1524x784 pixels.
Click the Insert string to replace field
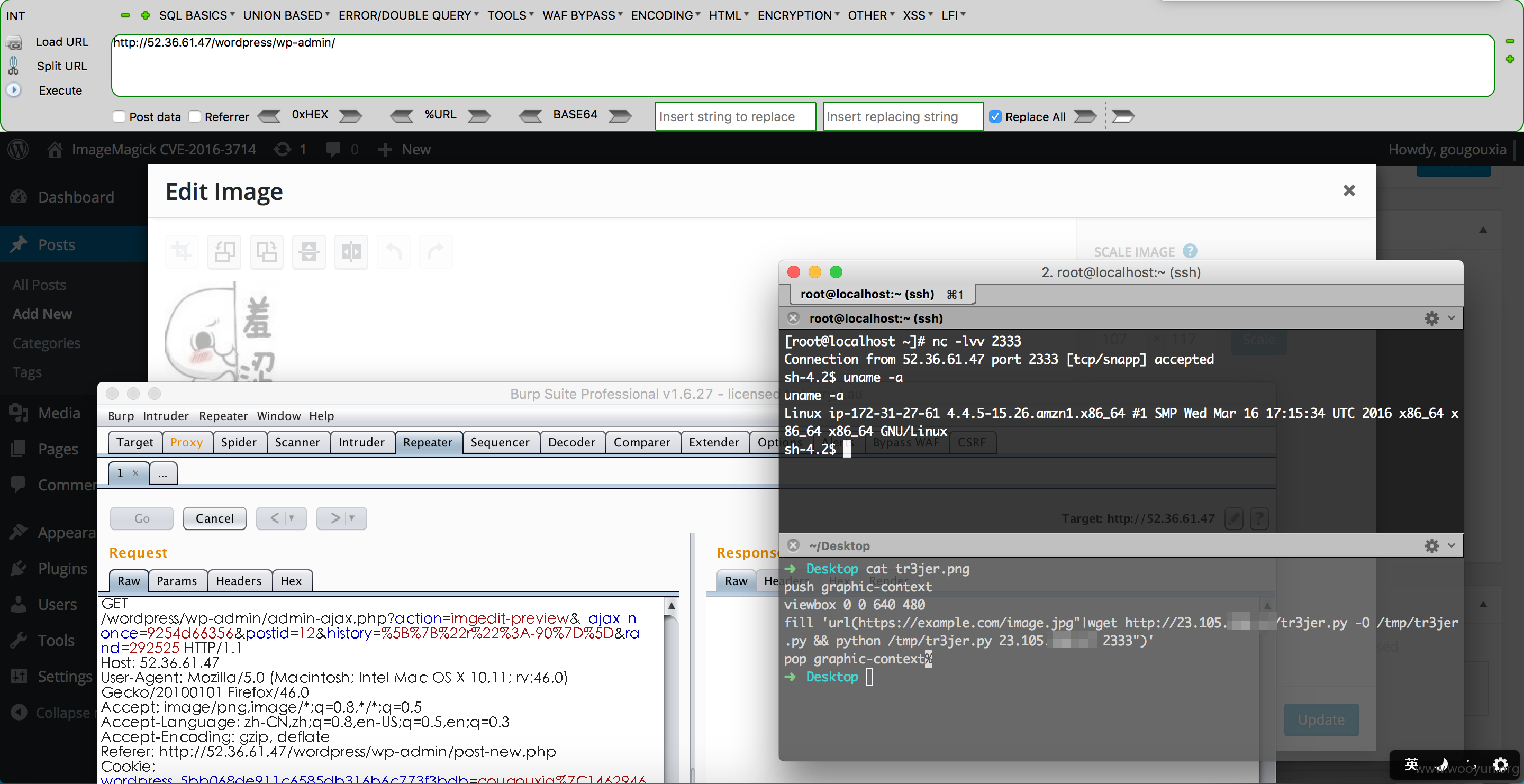click(x=736, y=116)
